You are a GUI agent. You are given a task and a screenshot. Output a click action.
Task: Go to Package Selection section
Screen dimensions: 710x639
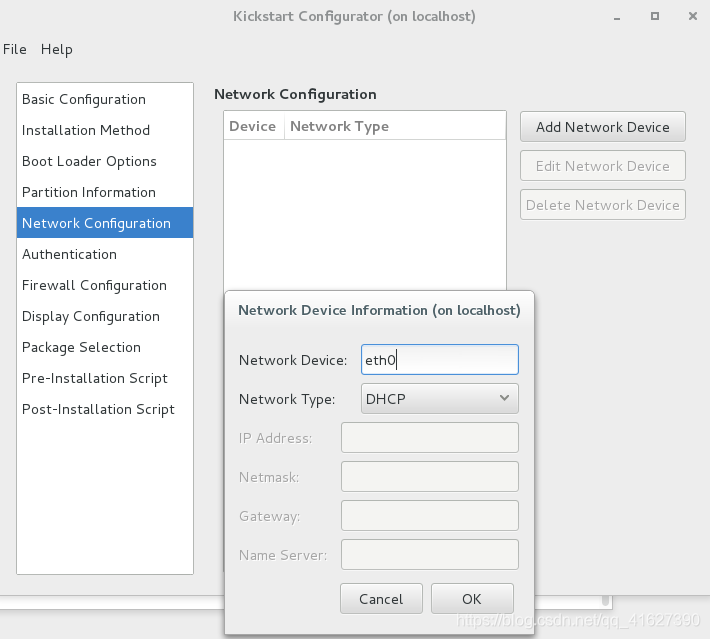(x=105, y=347)
